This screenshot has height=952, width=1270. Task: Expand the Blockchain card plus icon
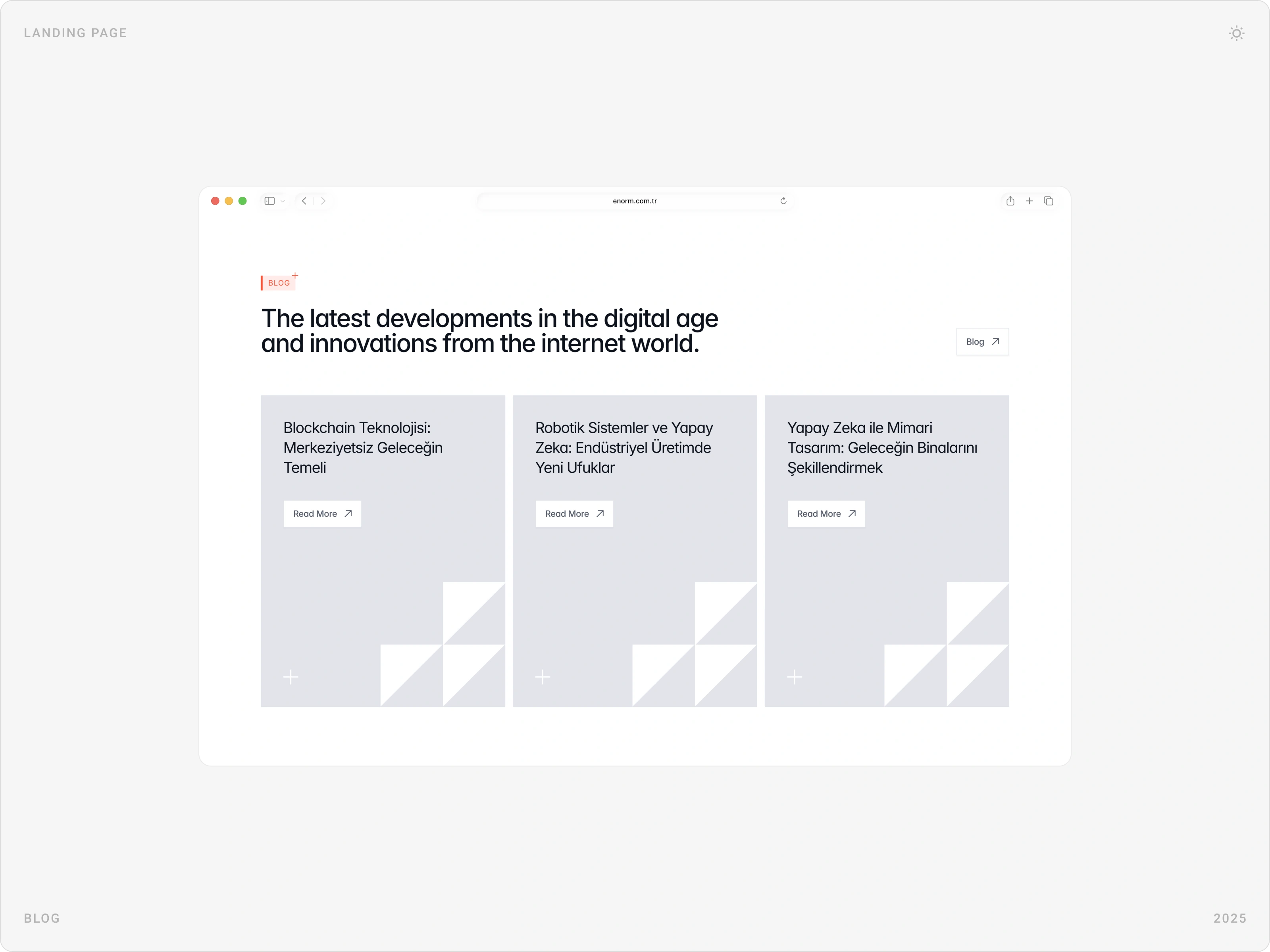[x=291, y=677]
